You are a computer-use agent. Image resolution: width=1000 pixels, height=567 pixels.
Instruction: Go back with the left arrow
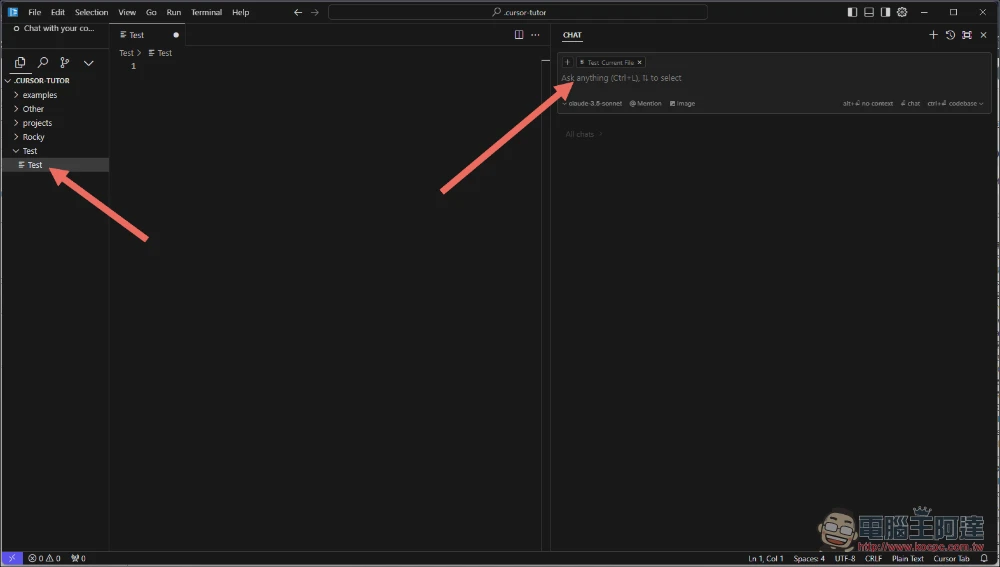pos(298,12)
